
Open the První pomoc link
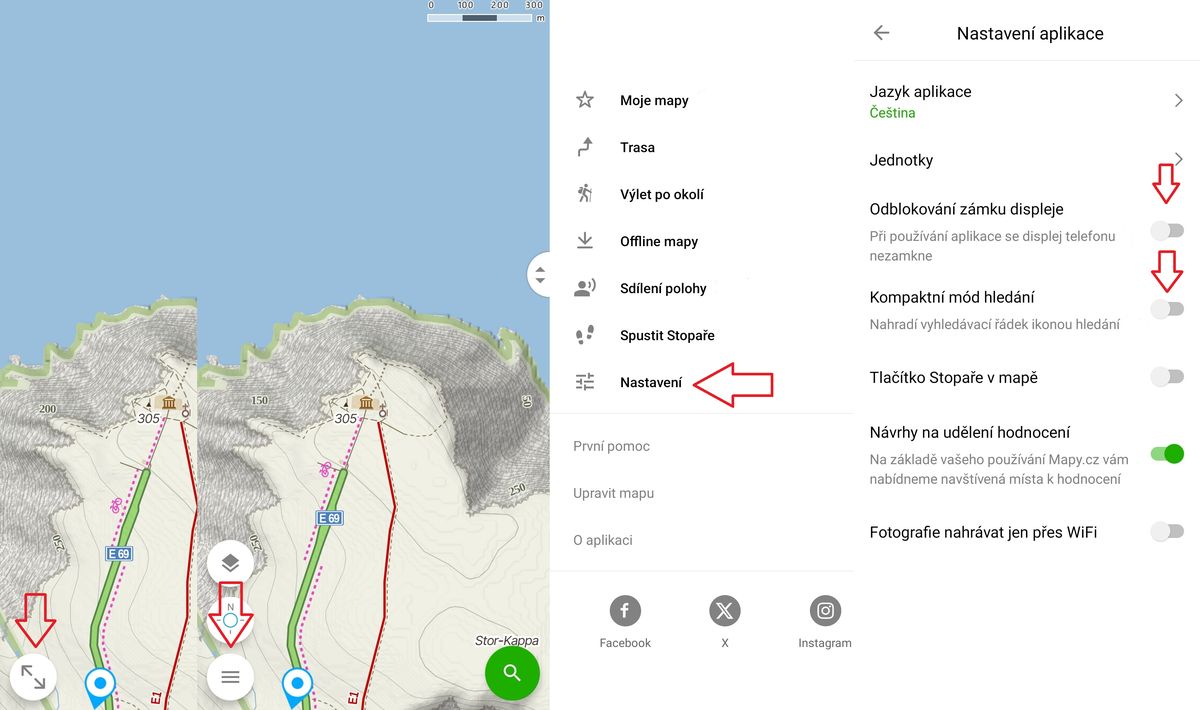(x=611, y=446)
